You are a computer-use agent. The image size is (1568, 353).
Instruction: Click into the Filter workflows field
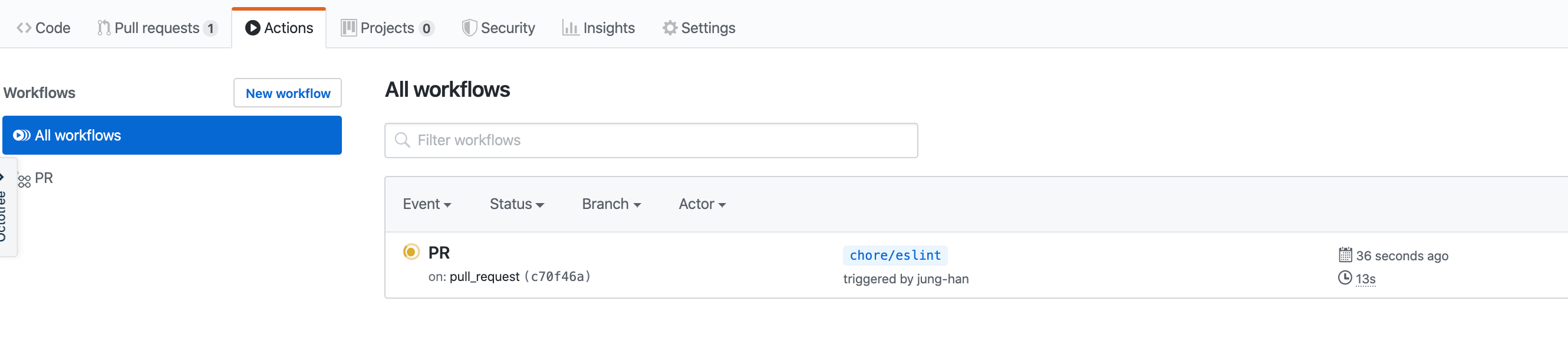click(x=651, y=141)
